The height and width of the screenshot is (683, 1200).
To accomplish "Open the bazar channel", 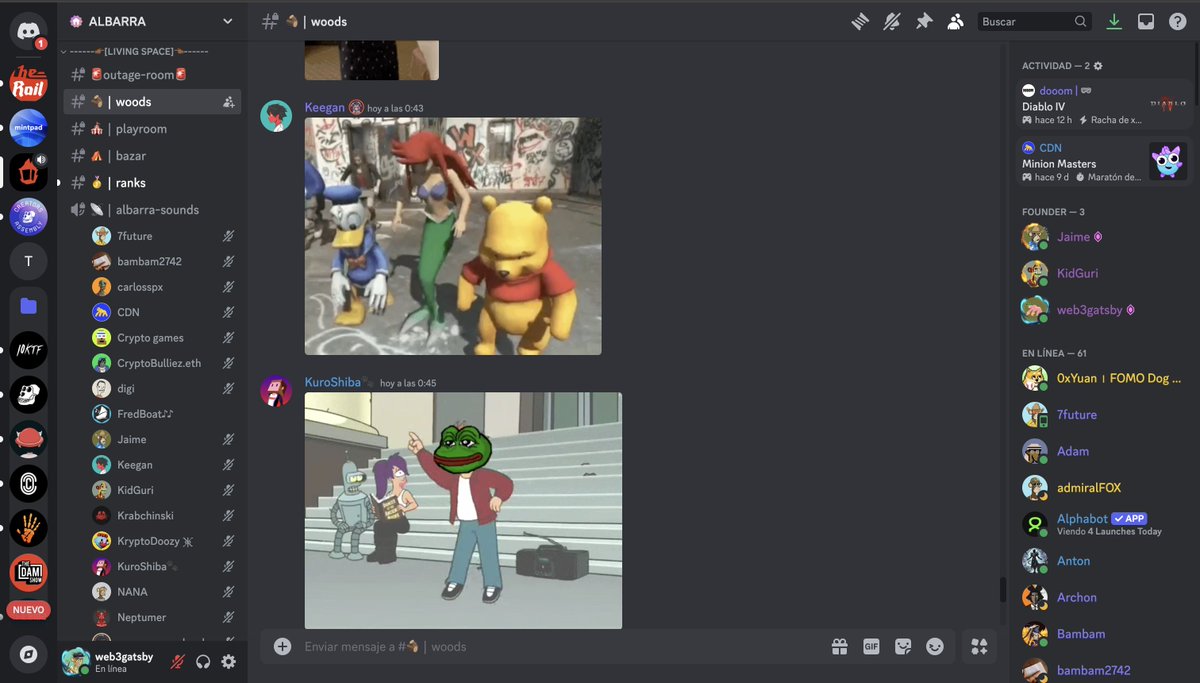I will coord(152,156).
